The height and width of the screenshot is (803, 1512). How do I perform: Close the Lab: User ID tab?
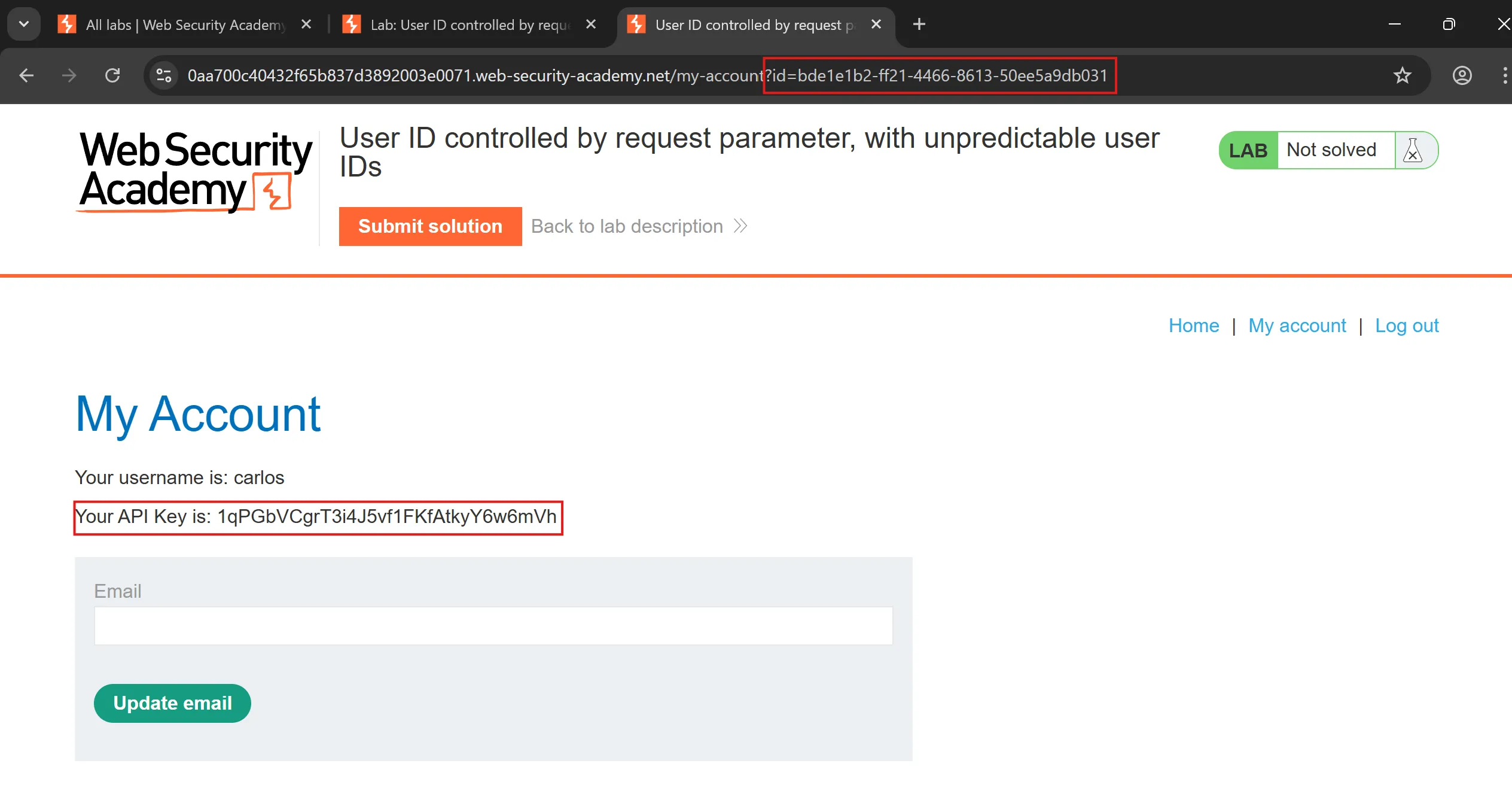click(x=591, y=25)
